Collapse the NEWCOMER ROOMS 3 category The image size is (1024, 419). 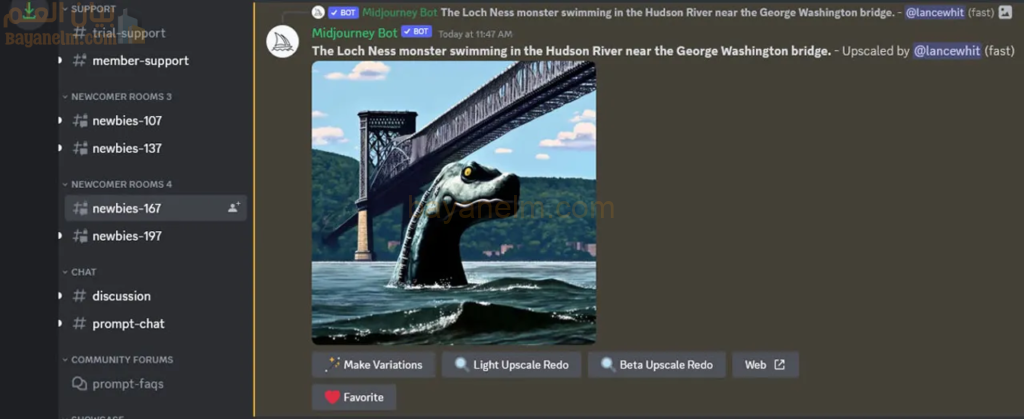(116, 97)
